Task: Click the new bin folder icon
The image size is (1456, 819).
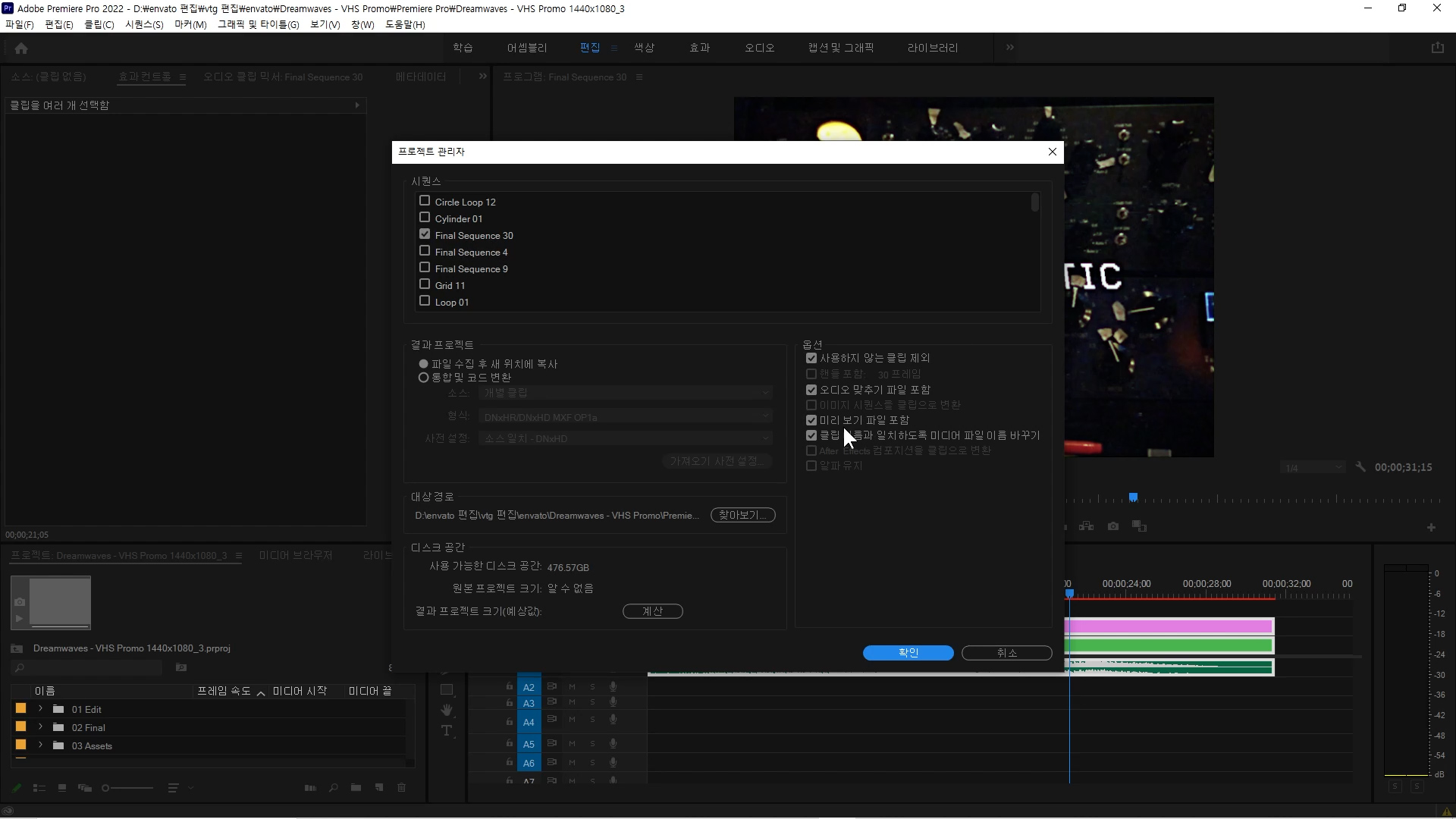Action: pos(356,788)
